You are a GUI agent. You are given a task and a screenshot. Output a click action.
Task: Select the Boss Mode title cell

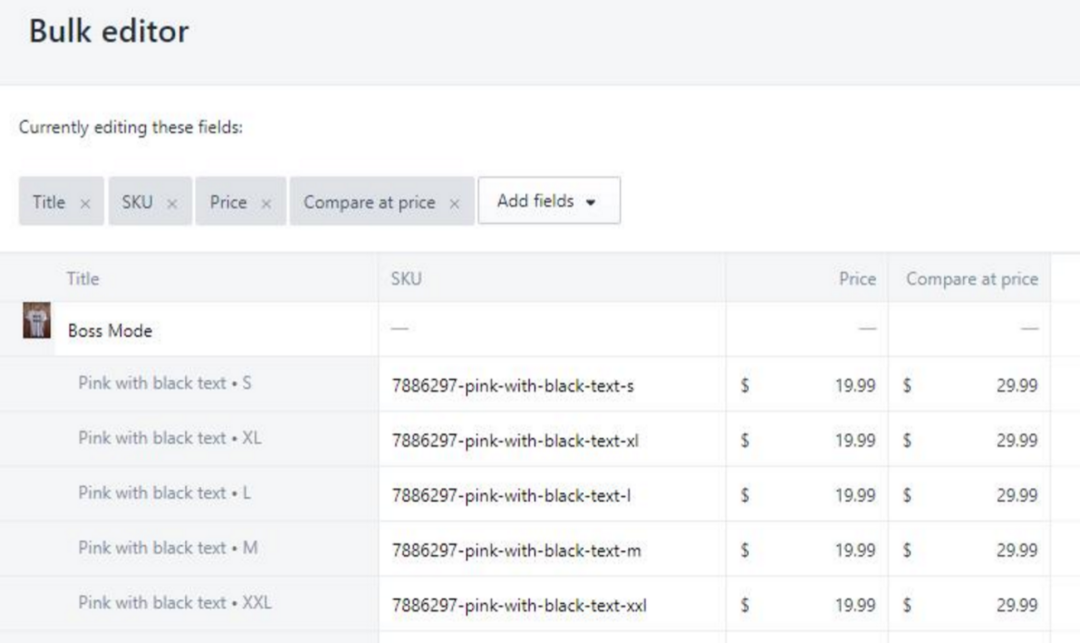216,330
